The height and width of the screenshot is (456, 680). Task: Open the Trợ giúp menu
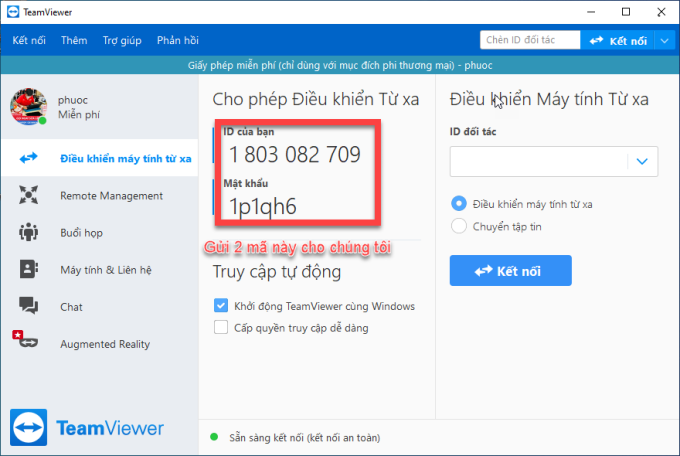point(122,40)
